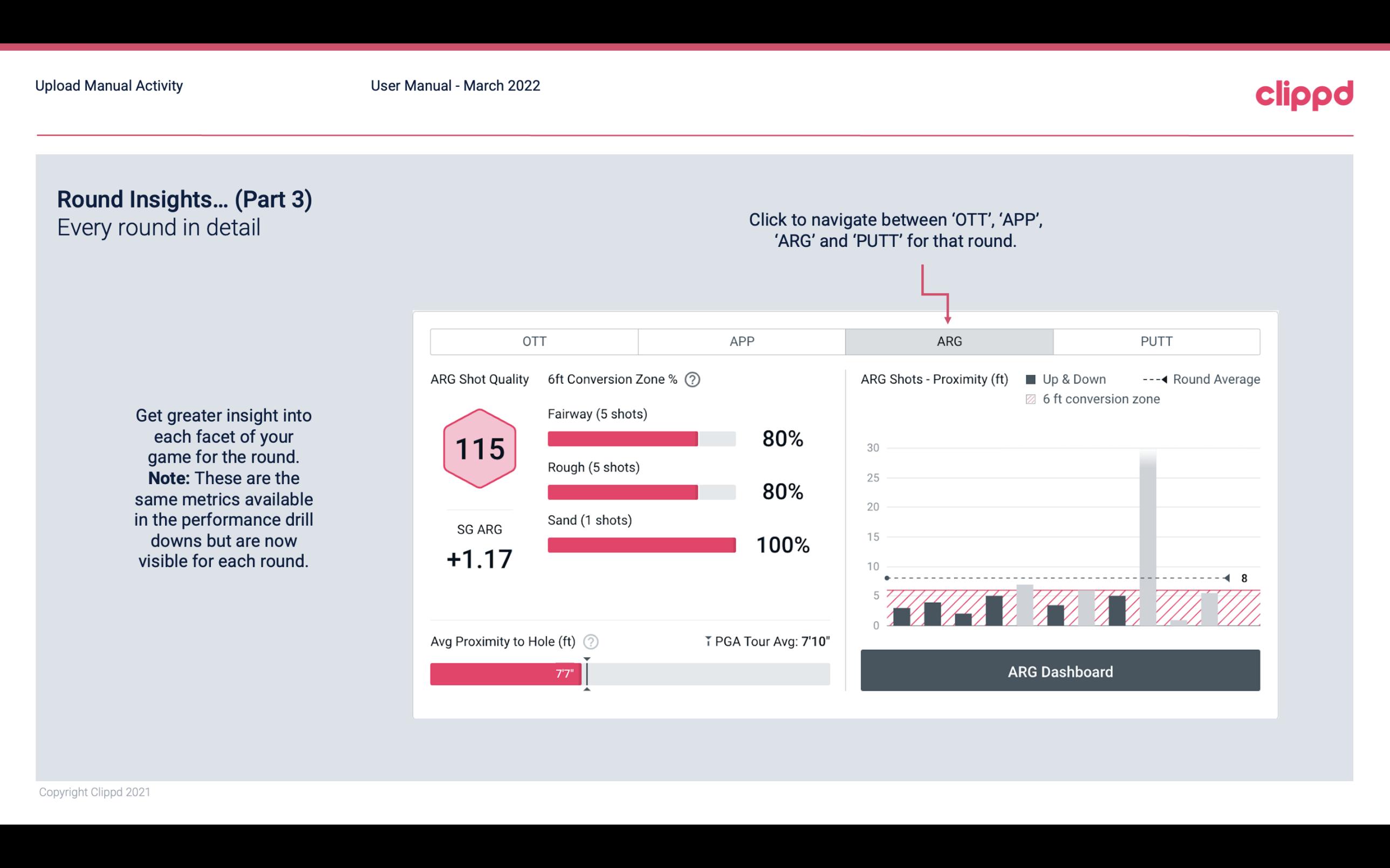
Task: Click the ARG Dashboard button
Action: pyautogui.click(x=1060, y=671)
